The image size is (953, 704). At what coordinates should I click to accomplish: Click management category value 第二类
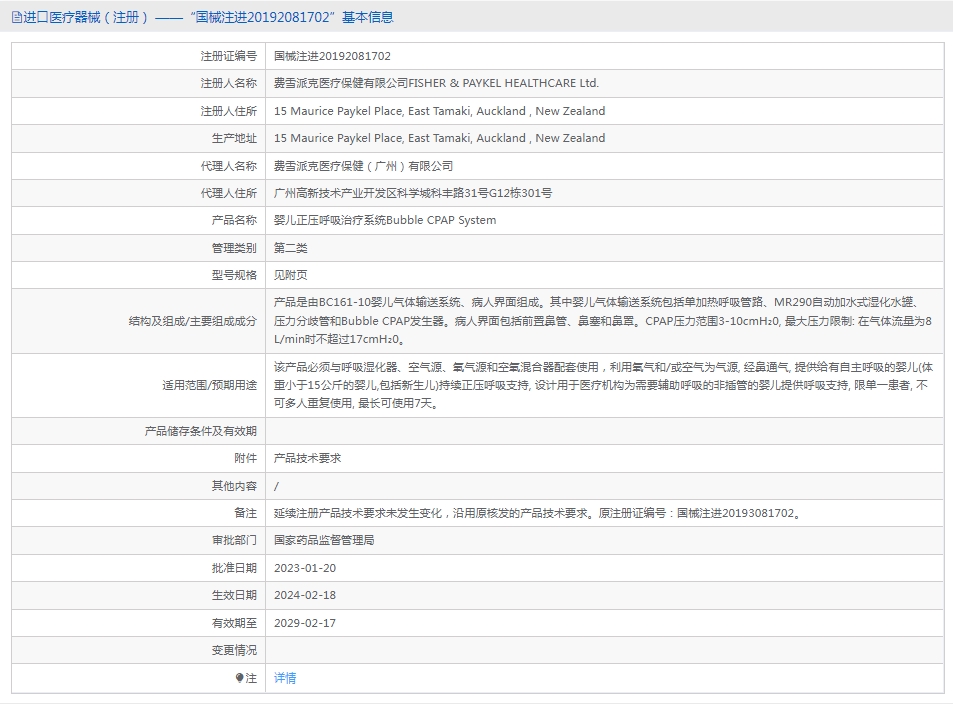pos(291,247)
